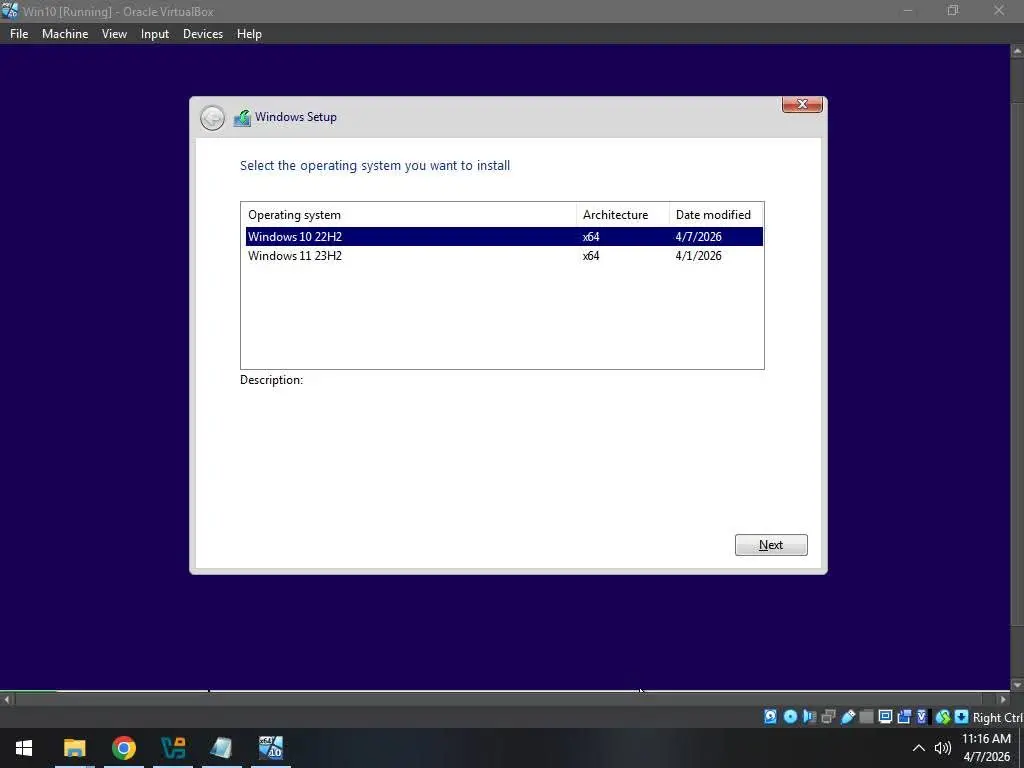Open the Input menu
This screenshot has height=768, width=1024.
click(x=155, y=34)
